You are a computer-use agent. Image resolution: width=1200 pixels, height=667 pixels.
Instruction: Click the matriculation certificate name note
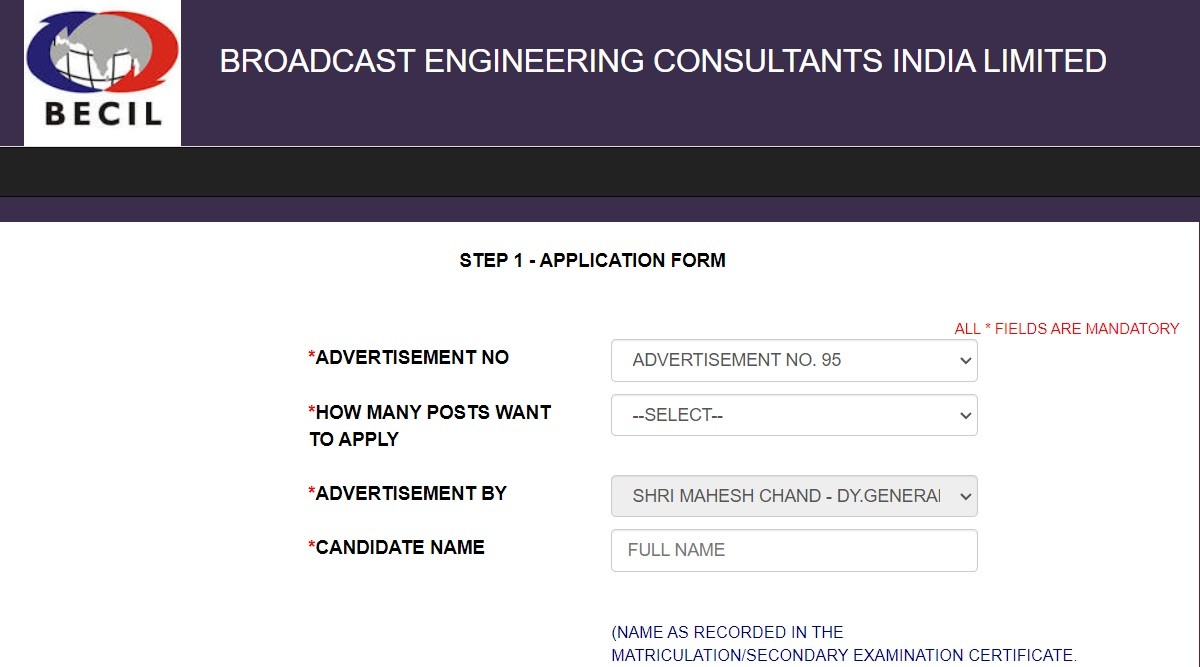843,644
